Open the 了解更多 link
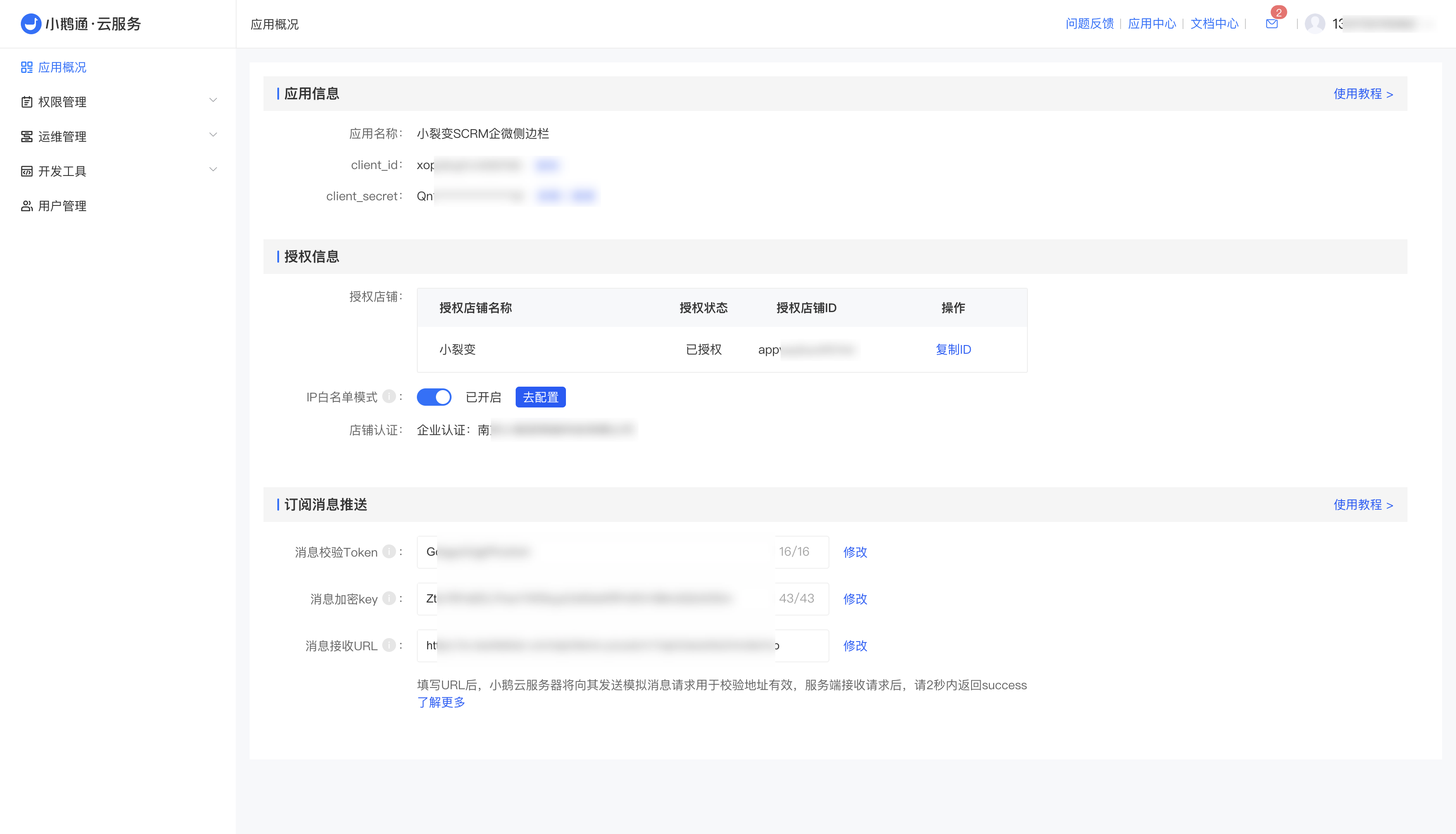Viewport: 1456px width, 834px height. click(441, 702)
